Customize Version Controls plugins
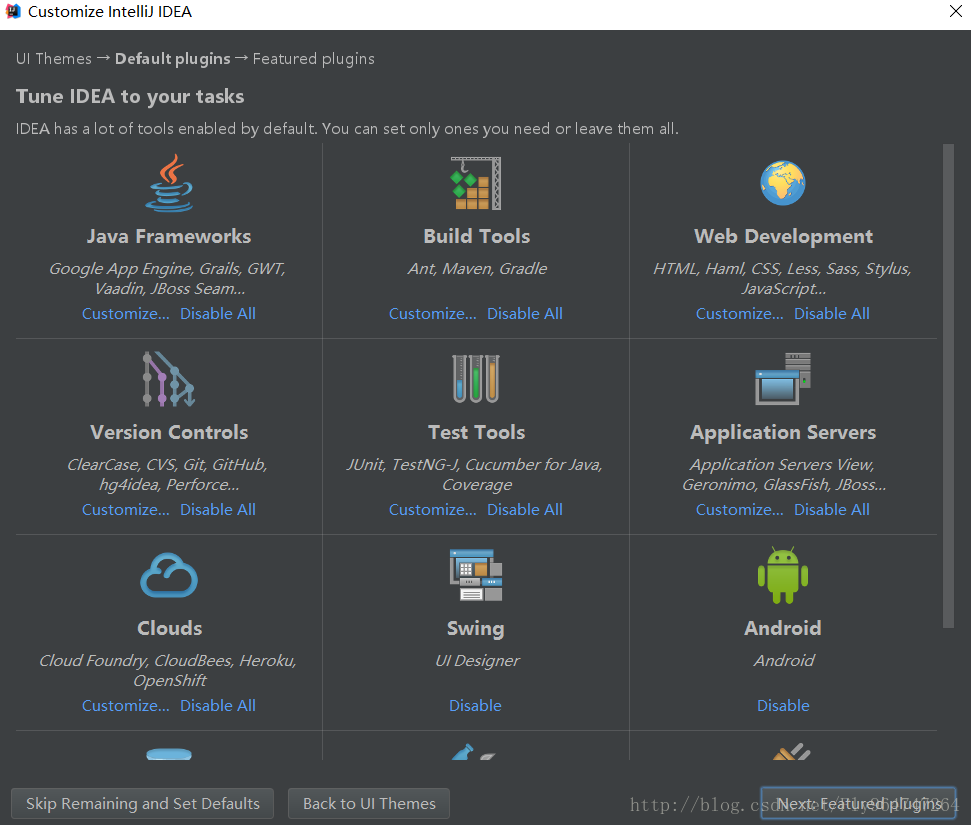The height and width of the screenshot is (825, 971). [x=126, y=509]
